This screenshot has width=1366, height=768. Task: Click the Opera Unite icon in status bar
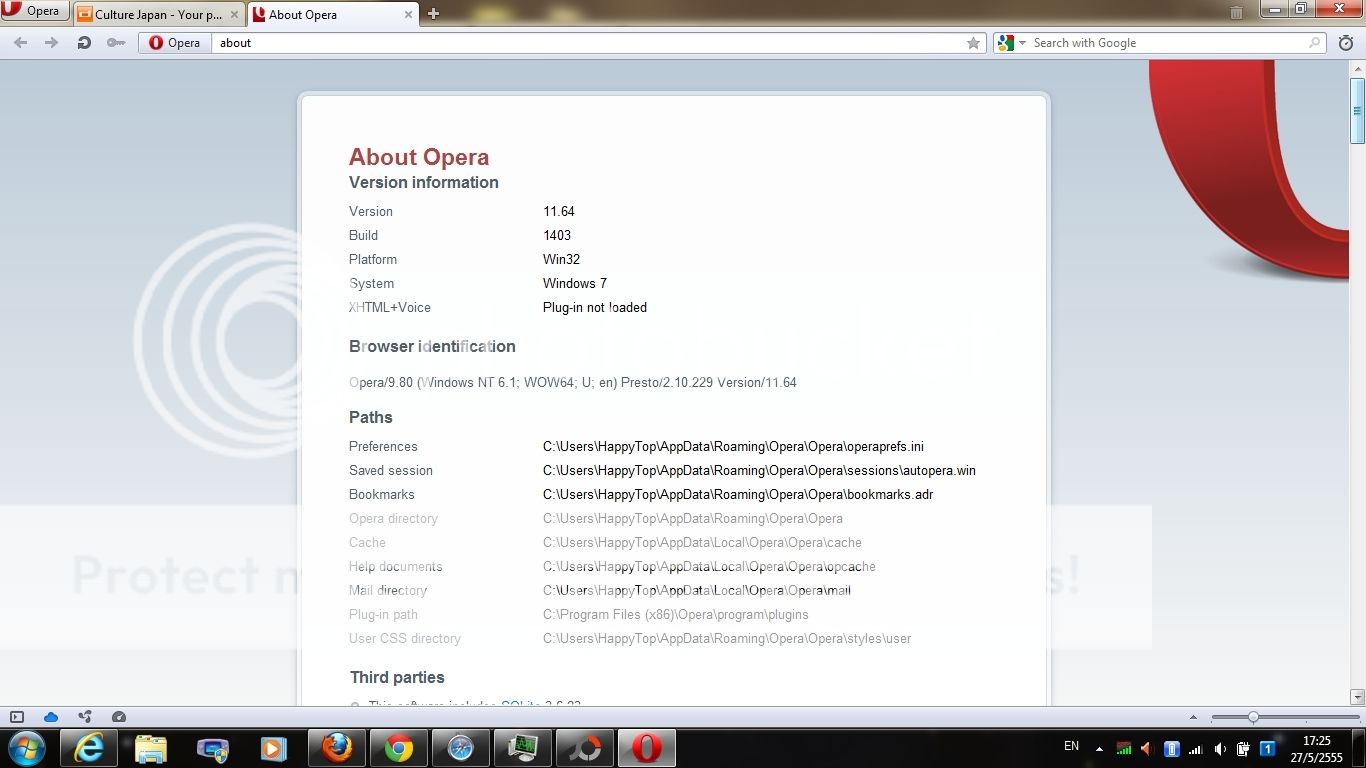pyautogui.click(x=85, y=716)
